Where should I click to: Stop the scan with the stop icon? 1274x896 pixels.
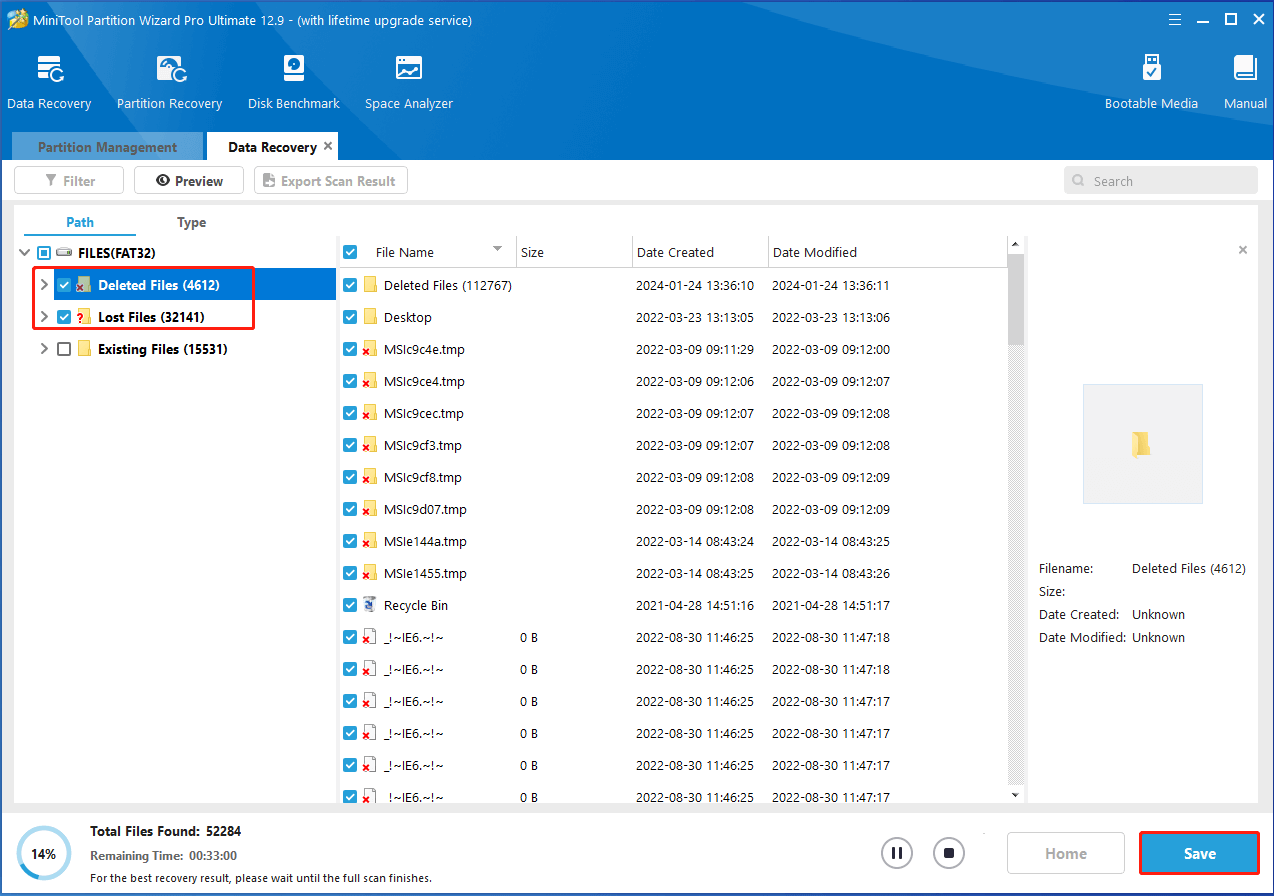tap(949, 853)
